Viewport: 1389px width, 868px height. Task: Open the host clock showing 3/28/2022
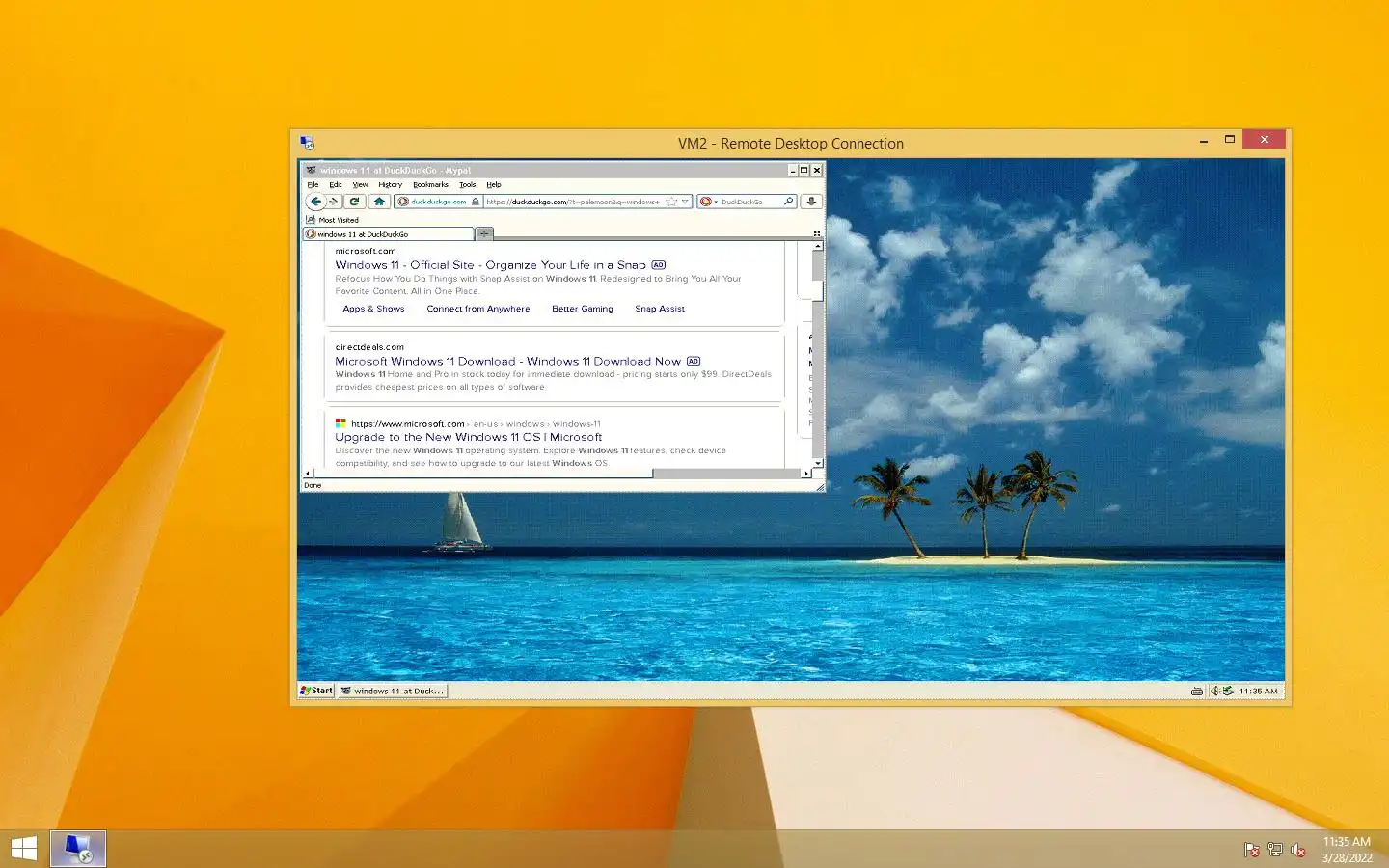pyautogui.click(x=1347, y=850)
